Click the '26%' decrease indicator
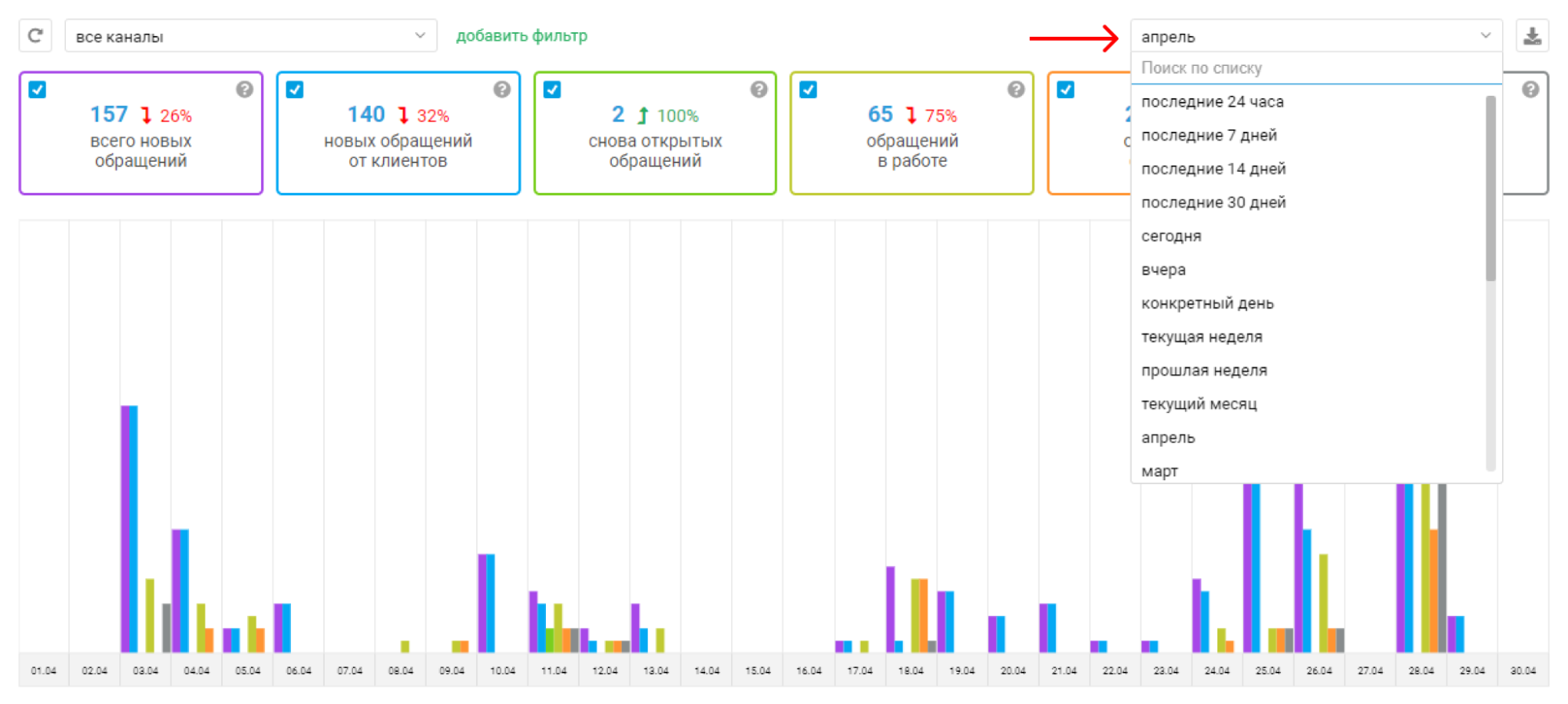1568x704 pixels. (176, 116)
